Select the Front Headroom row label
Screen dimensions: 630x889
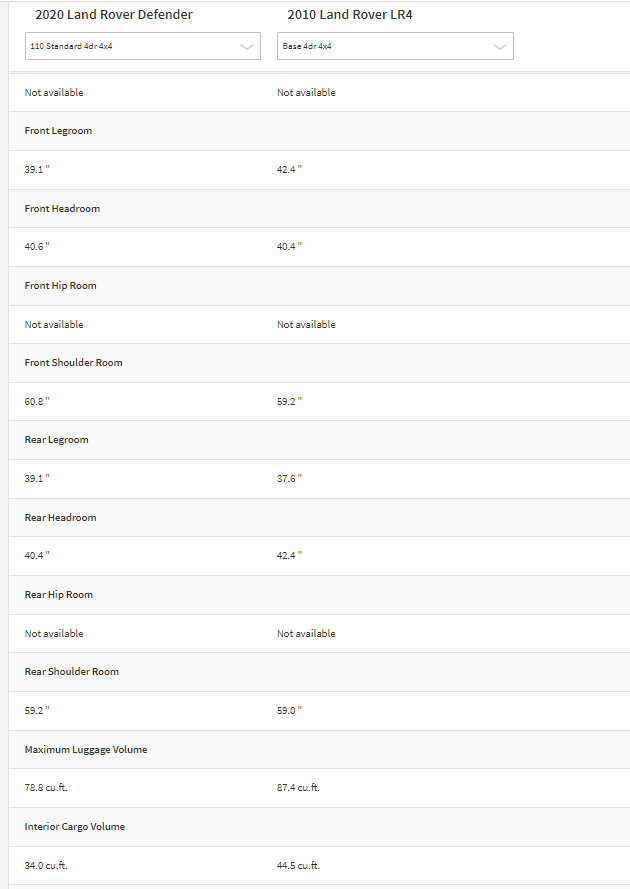click(62, 209)
